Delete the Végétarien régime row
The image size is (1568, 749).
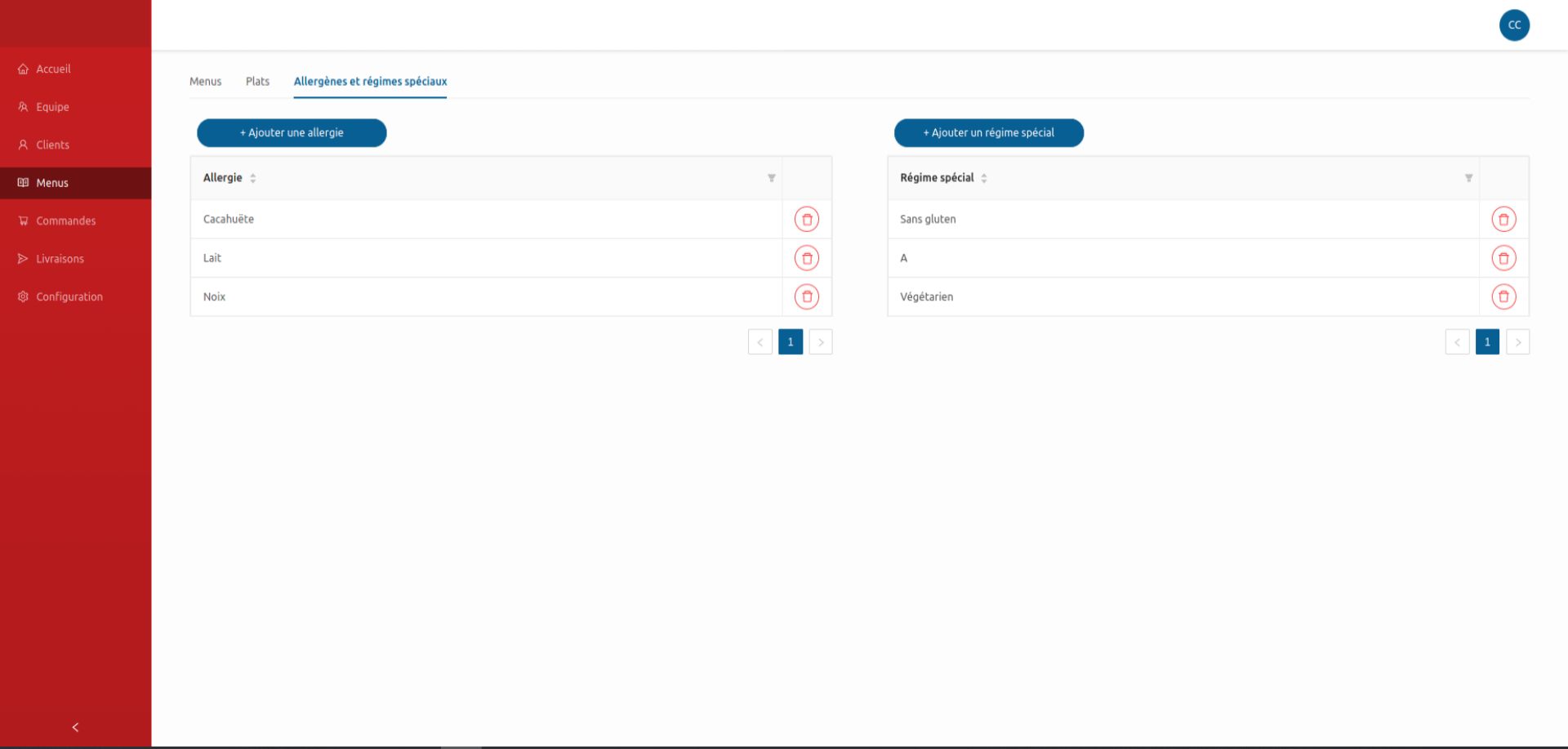(x=1503, y=296)
